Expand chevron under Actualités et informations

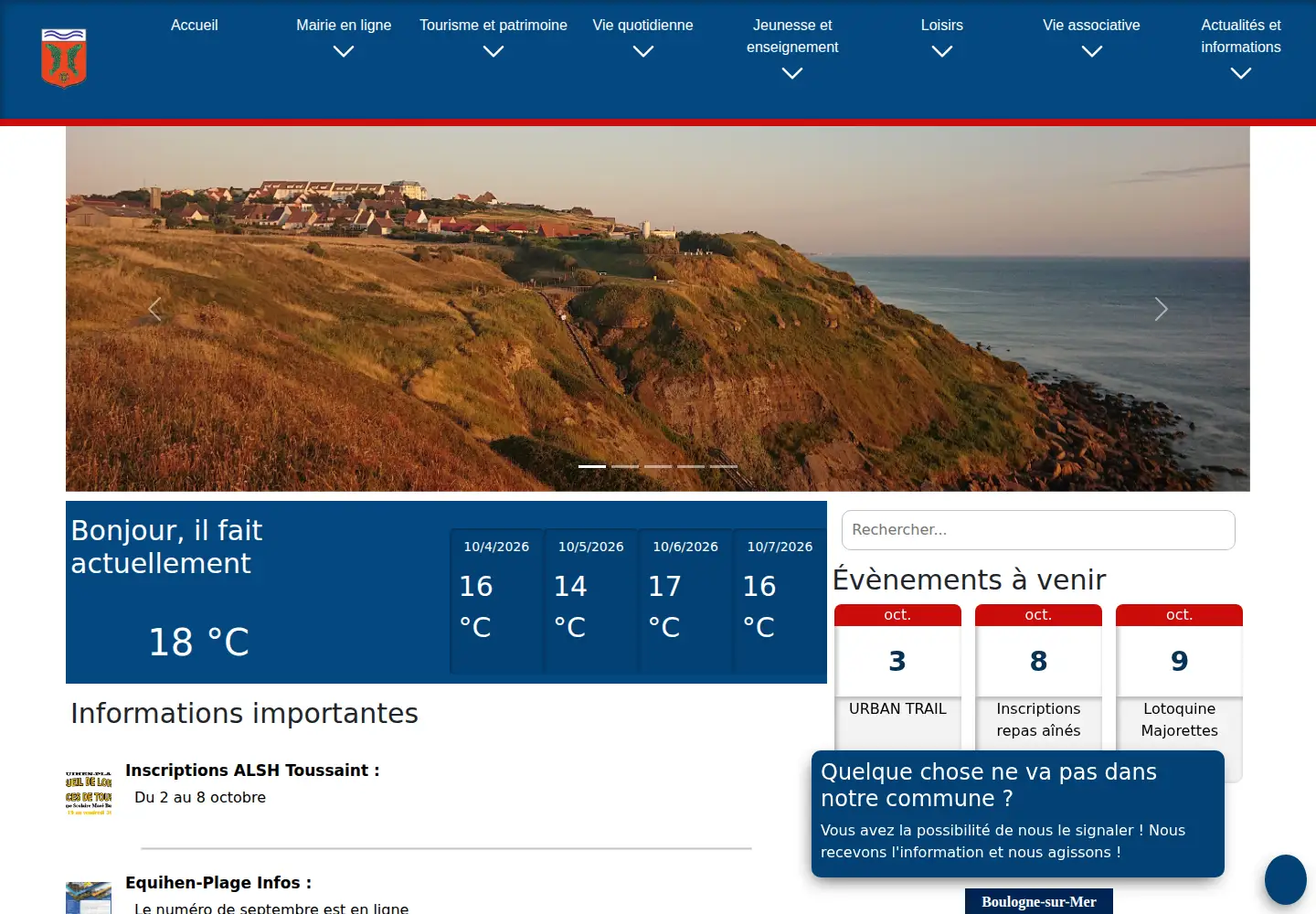[x=1241, y=74]
